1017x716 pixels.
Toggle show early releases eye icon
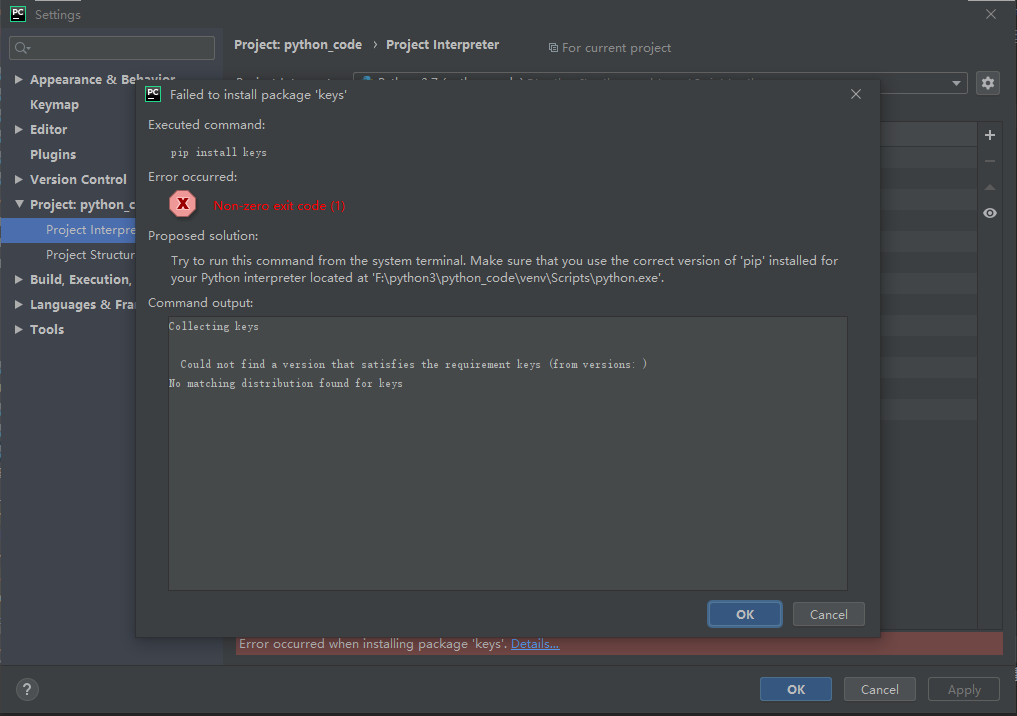click(x=990, y=213)
